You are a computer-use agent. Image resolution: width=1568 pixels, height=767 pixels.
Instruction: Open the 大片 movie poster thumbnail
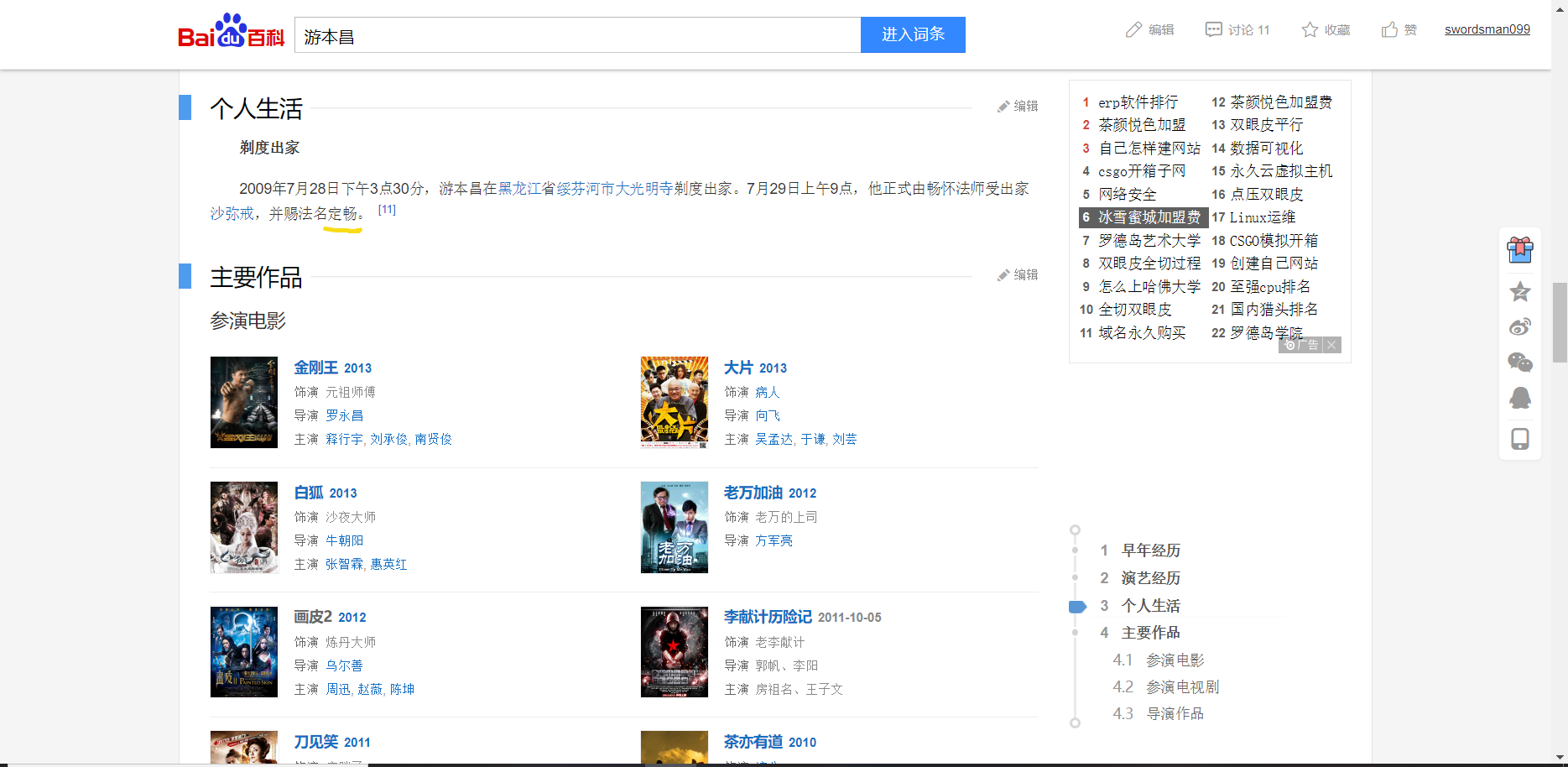tap(674, 402)
